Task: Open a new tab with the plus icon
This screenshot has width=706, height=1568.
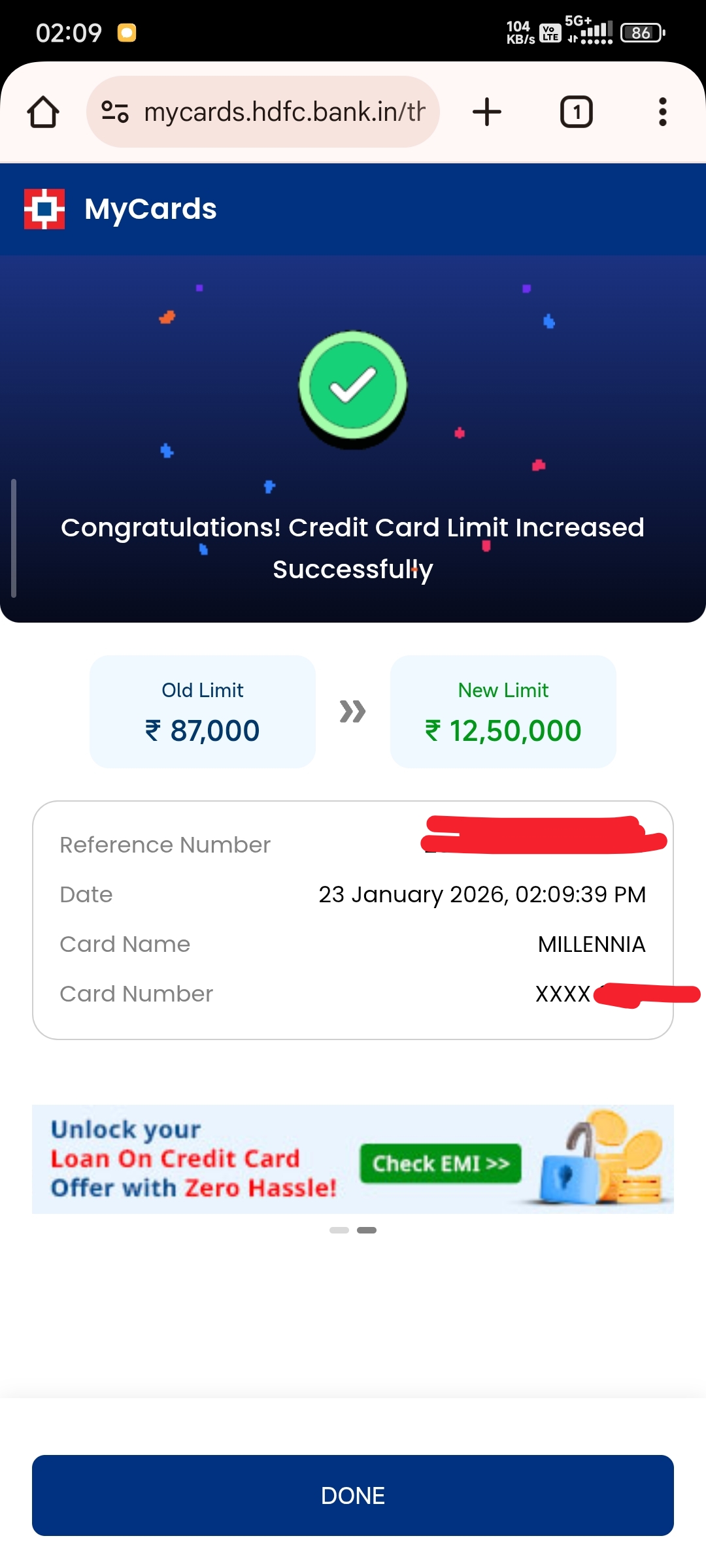Action: coord(486,111)
